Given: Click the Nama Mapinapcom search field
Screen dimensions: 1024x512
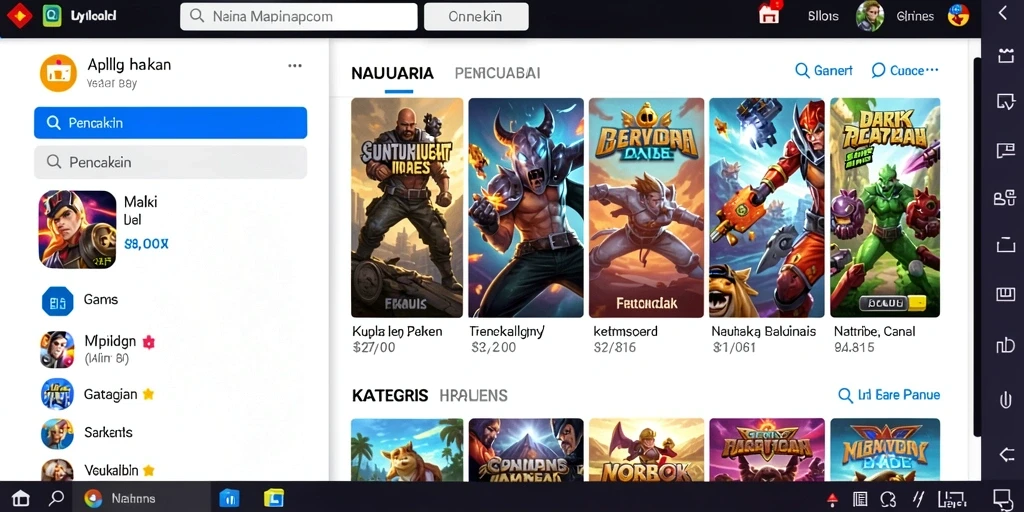Looking at the screenshot, I should tap(298, 17).
